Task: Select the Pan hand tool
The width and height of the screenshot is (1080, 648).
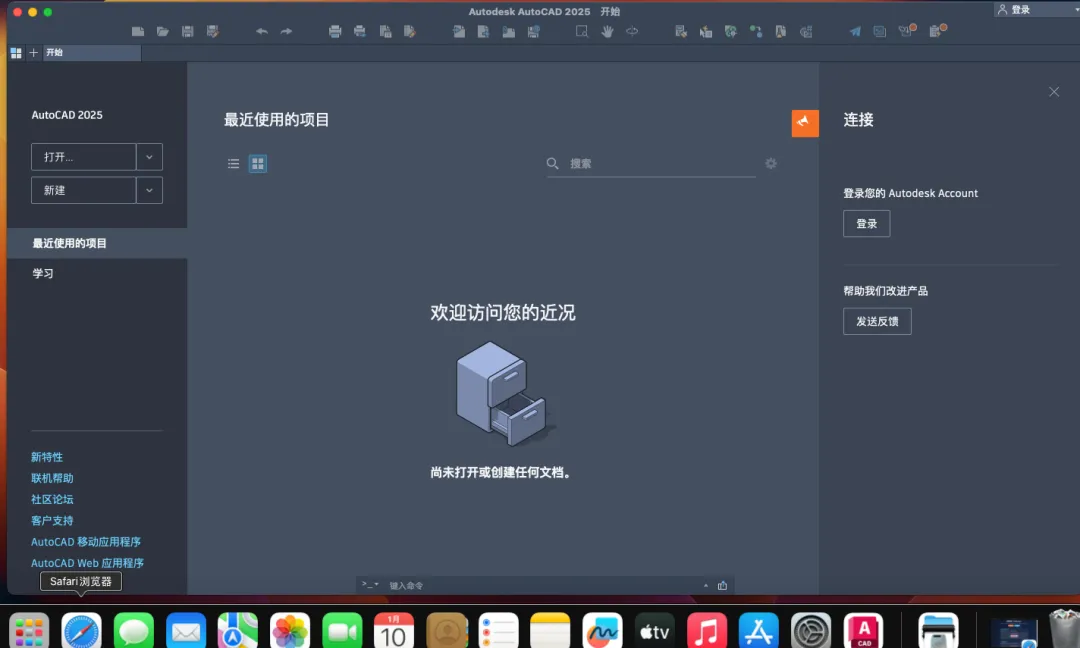Action: 607,31
